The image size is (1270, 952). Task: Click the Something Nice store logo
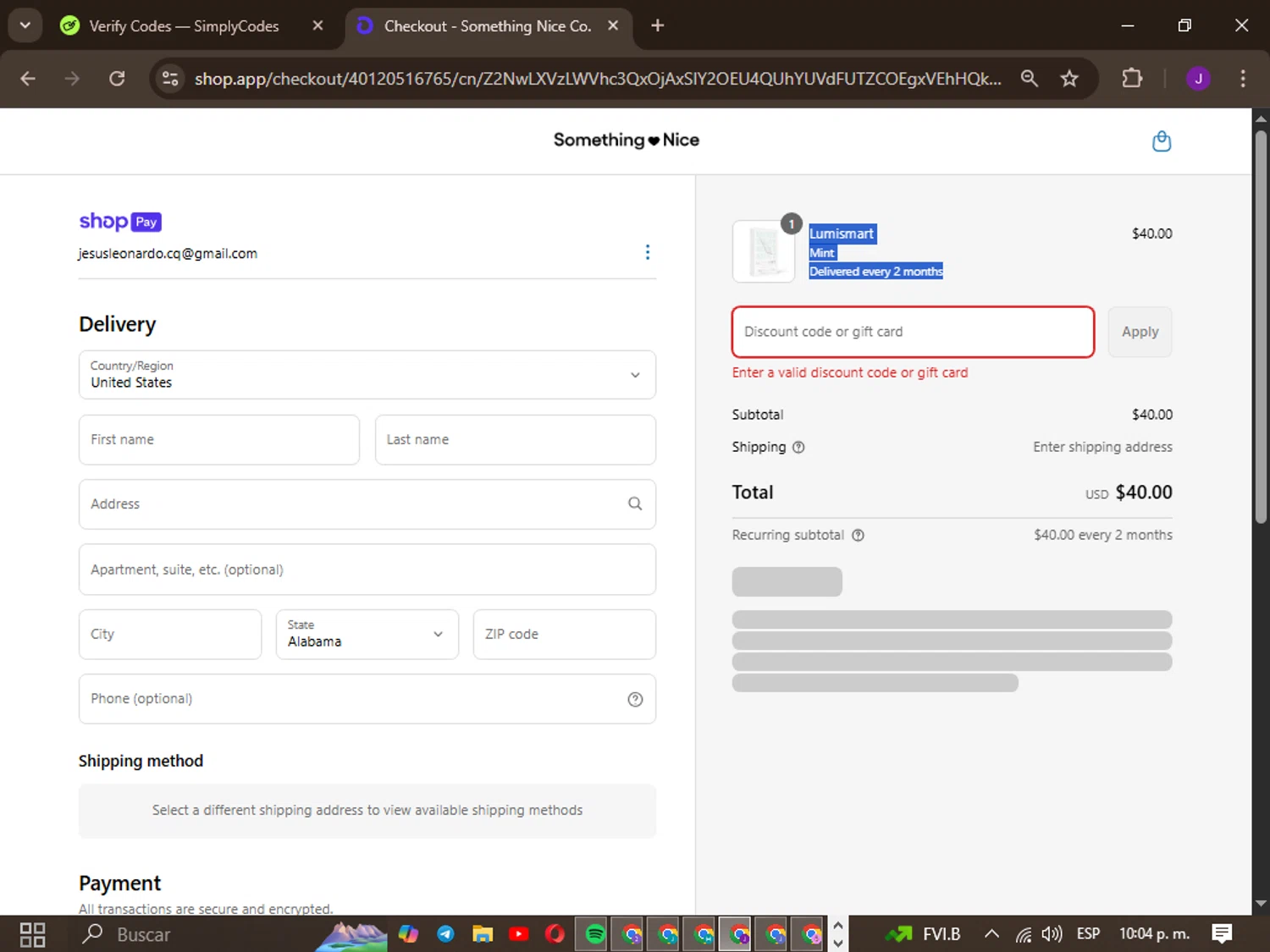pyautogui.click(x=627, y=140)
